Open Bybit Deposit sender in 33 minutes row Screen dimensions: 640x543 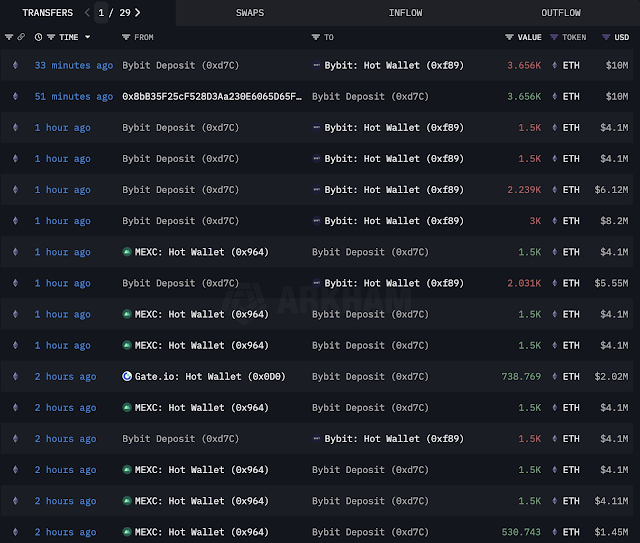click(x=180, y=65)
